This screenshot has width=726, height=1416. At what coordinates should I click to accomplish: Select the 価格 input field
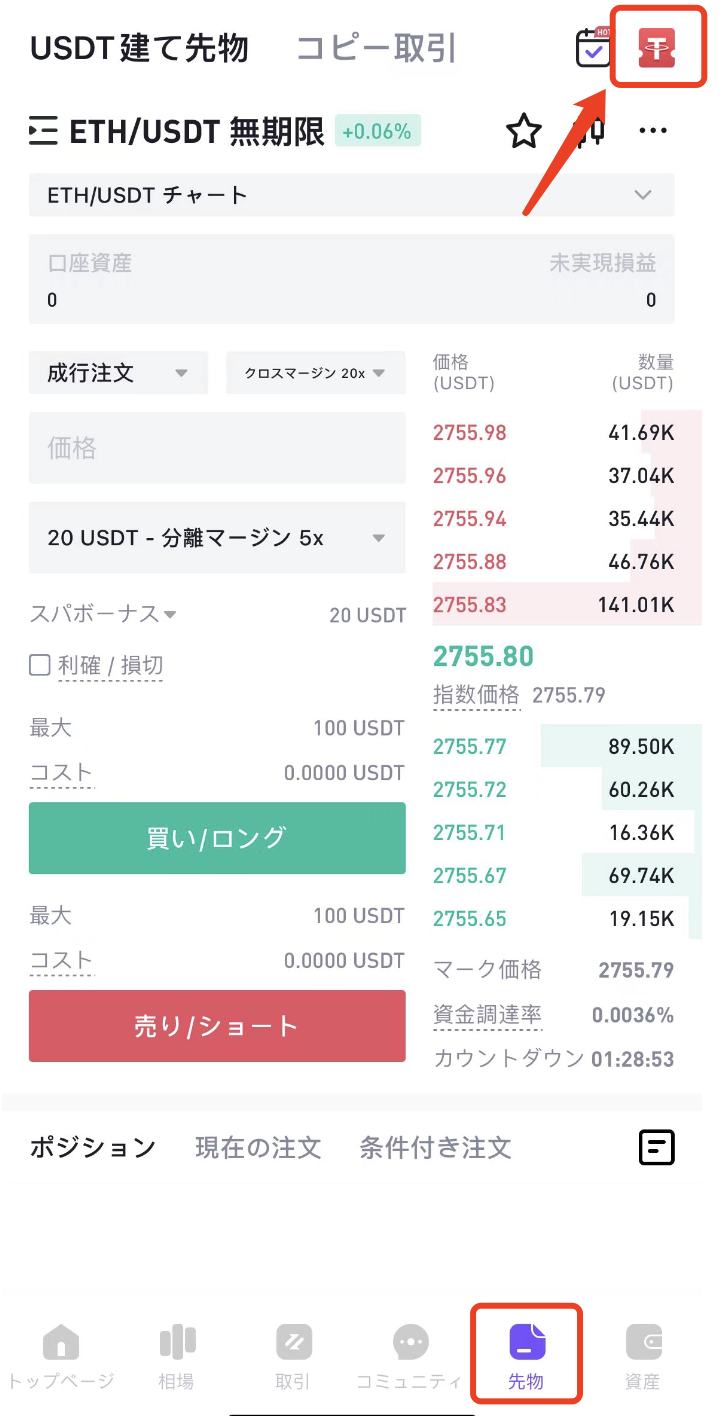217,448
